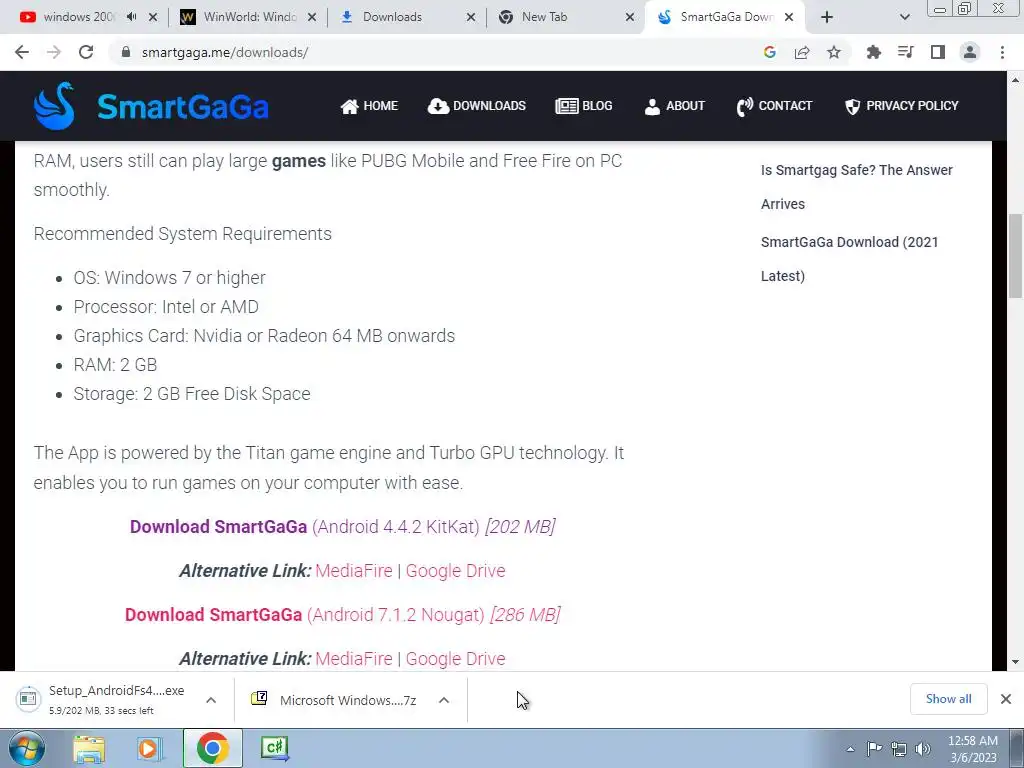Click the bold word 'games' in text

[x=298, y=161]
